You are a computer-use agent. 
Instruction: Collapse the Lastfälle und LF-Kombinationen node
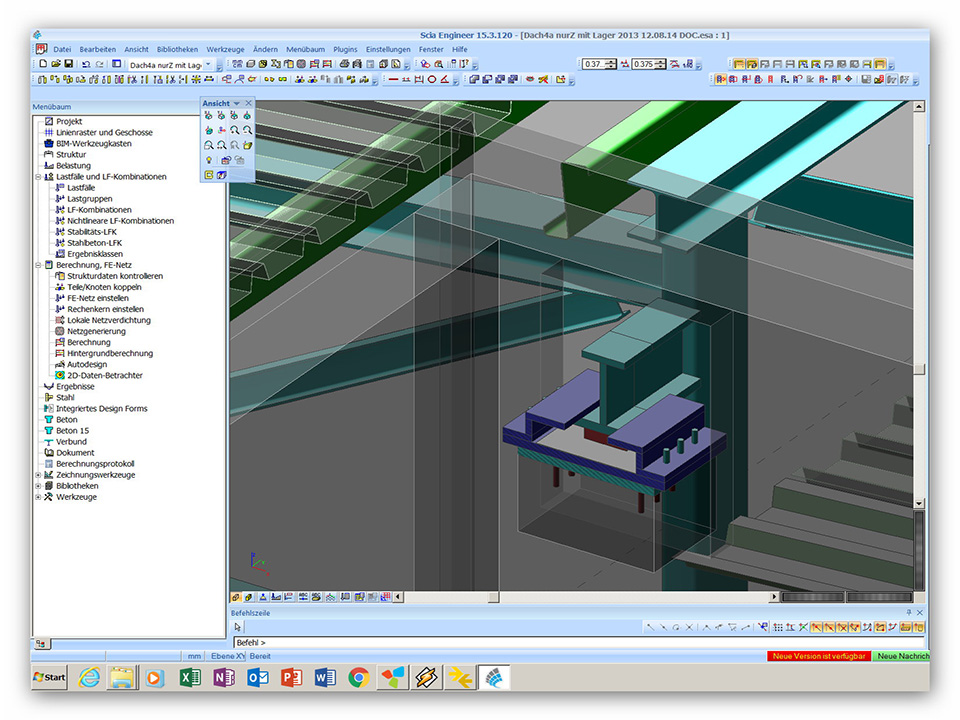[x=38, y=177]
